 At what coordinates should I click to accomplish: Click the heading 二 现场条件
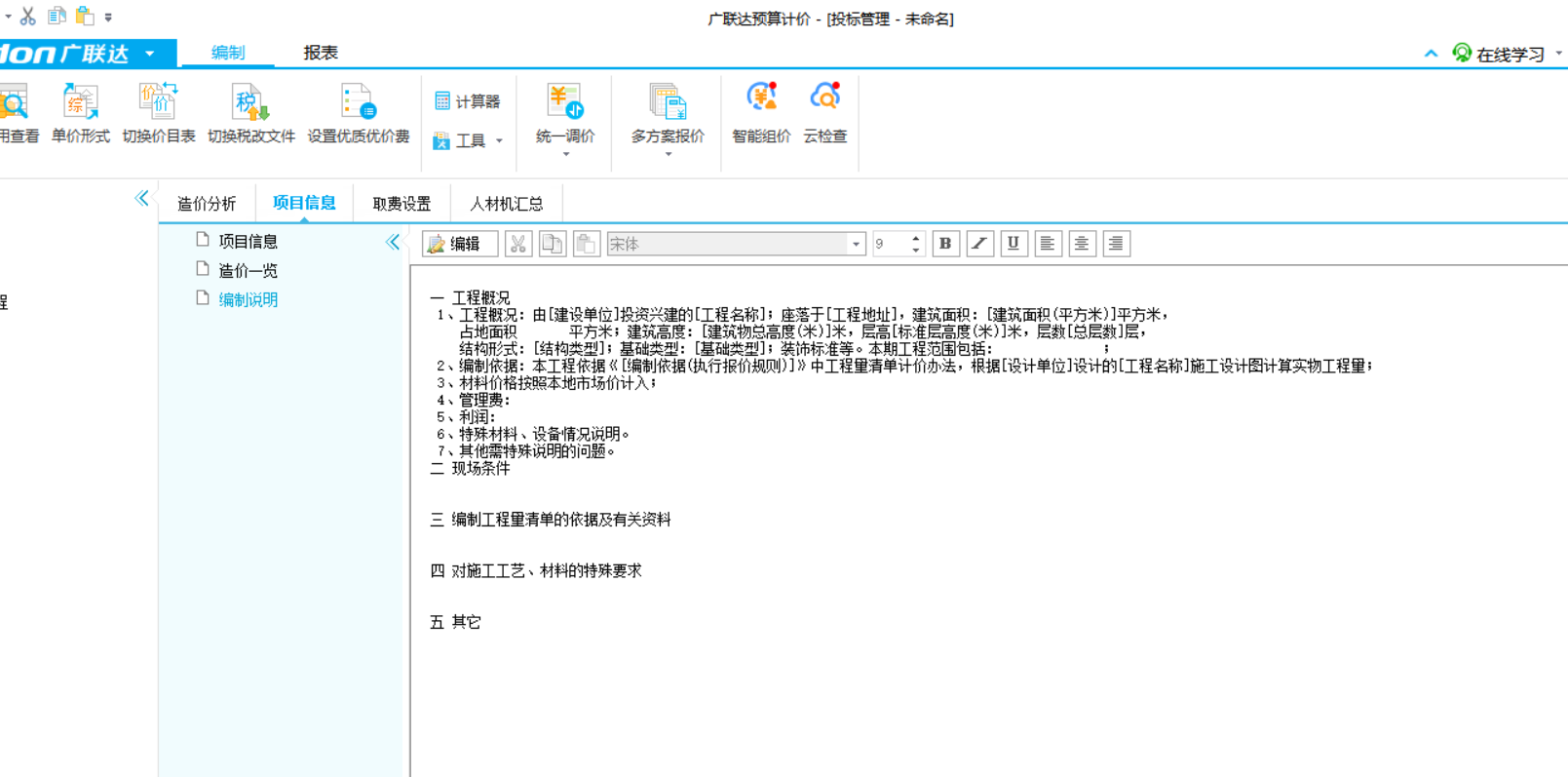(470, 468)
